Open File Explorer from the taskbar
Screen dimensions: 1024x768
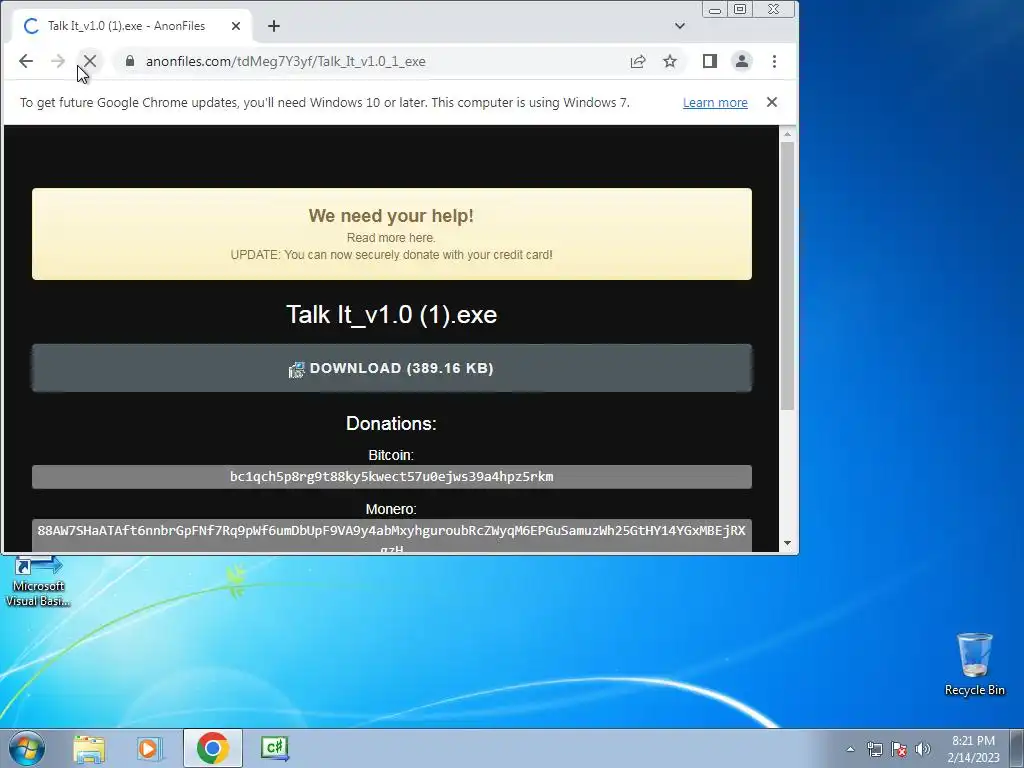point(89,748)
